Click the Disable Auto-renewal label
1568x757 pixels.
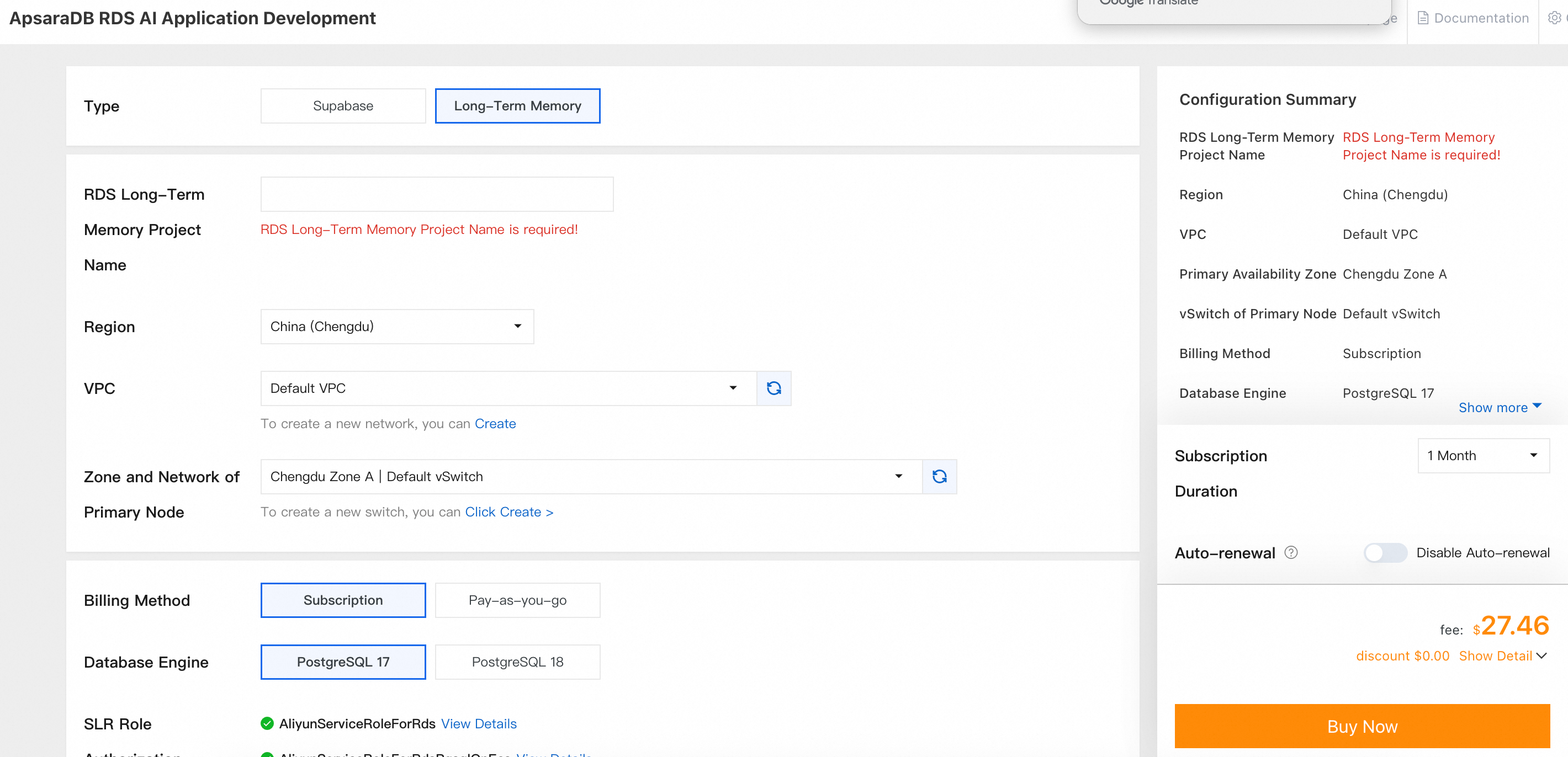click(1482, 552)
